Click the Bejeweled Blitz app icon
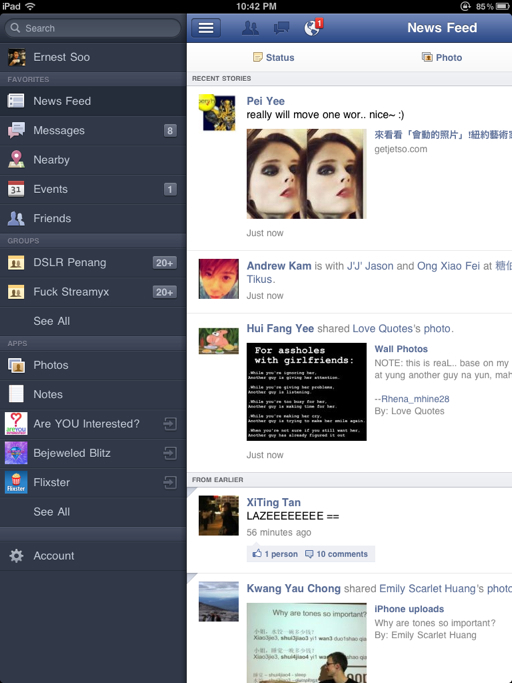This screenshot has width=512, height=683. [x=16, y=453]
